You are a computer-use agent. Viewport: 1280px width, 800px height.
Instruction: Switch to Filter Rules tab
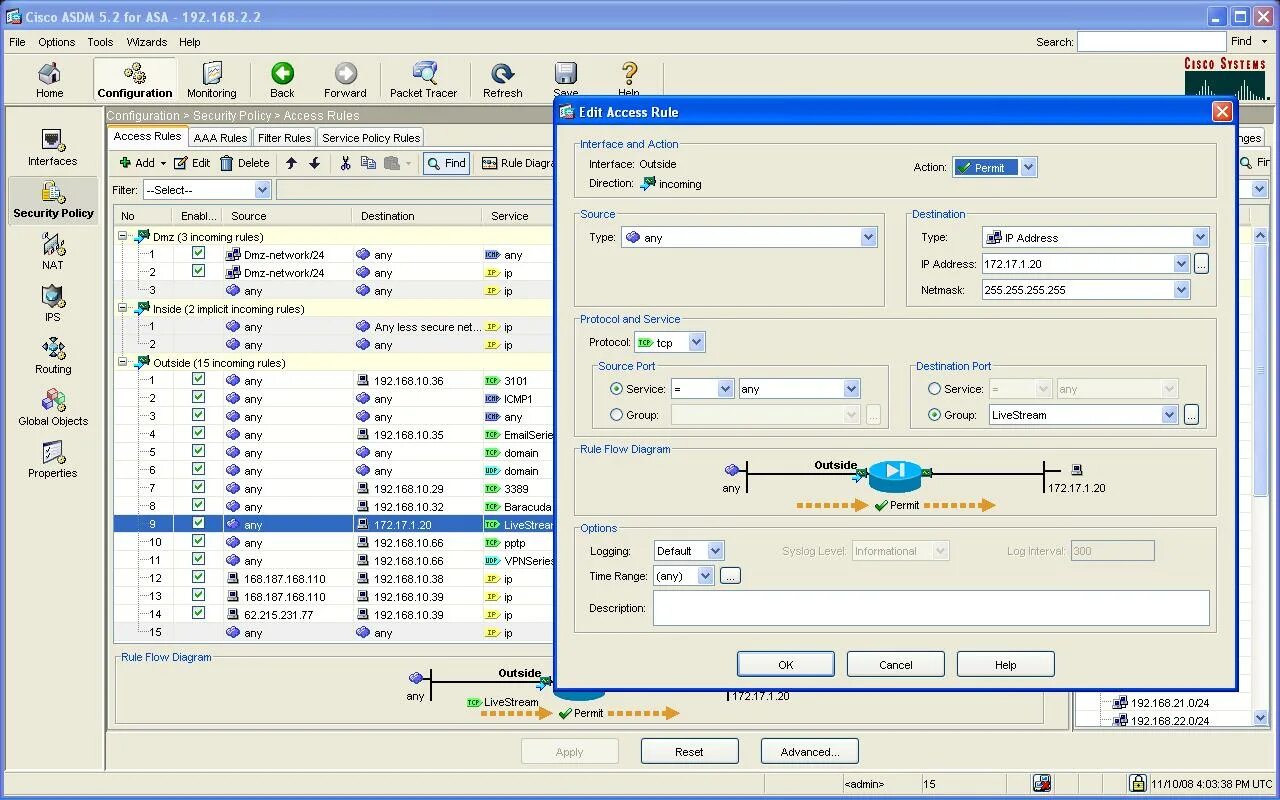click(x=284, y=138)
